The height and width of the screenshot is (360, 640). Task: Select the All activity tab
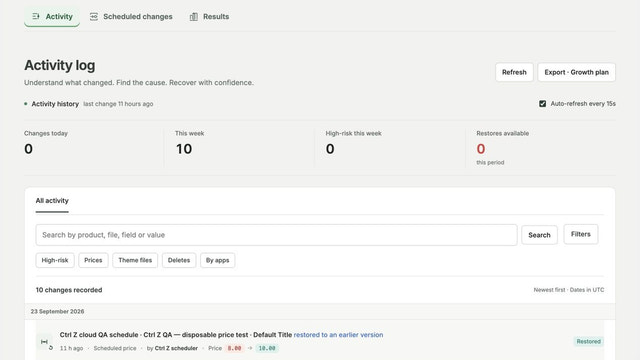point(52,201)
